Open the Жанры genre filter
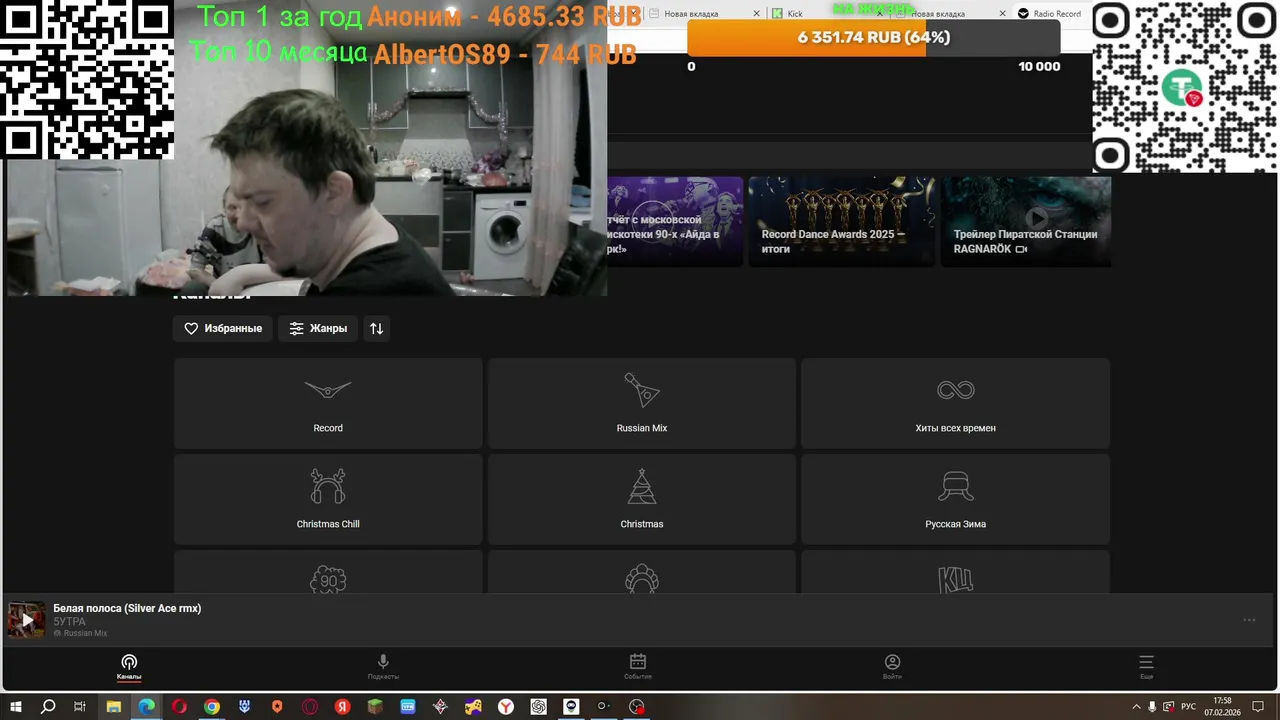This screenshot has width=1280, height=720. click(x=318, y=328)
